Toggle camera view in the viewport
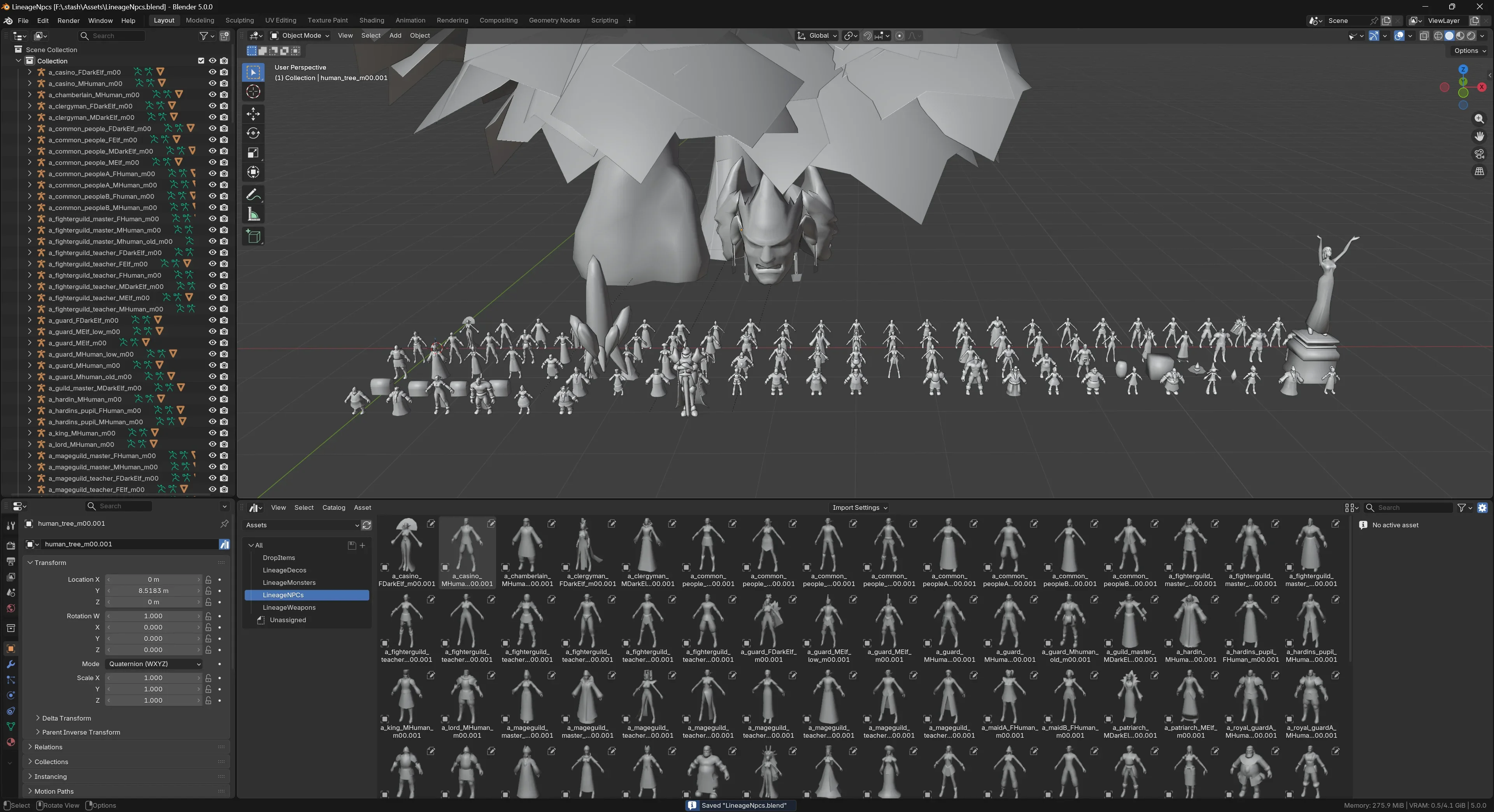This screenshot has width=1494, height=812. tap(1479, 154)
